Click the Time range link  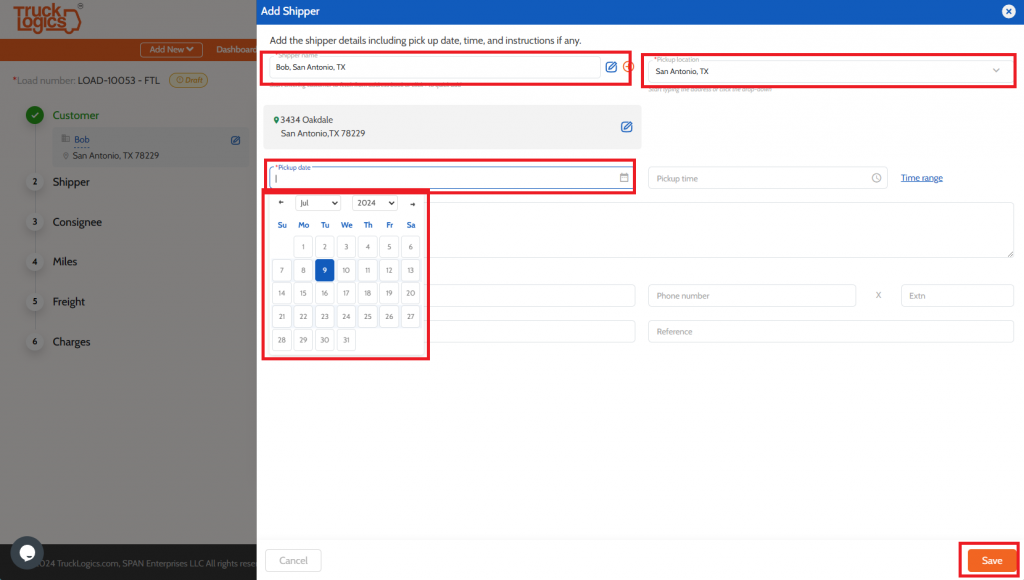point(921,178)
